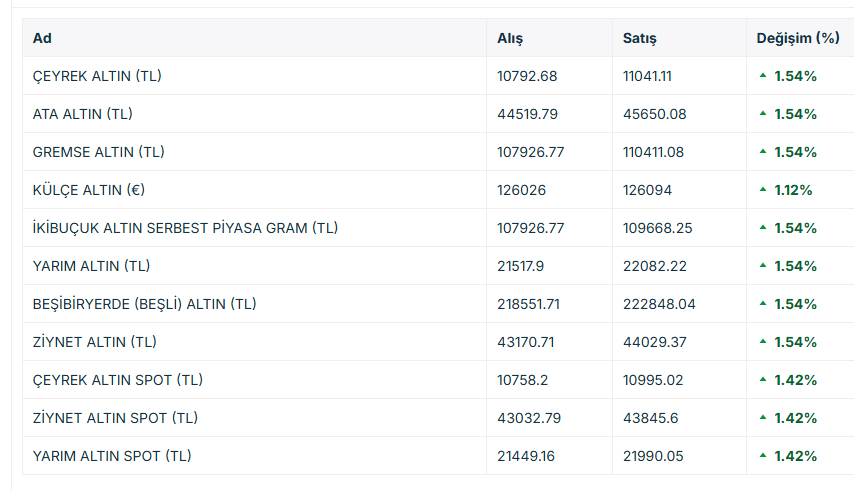The width and height of the screenshot is (854, 491).
Task: Click sell price 11041.11
Action: click(x=647, y=76)
